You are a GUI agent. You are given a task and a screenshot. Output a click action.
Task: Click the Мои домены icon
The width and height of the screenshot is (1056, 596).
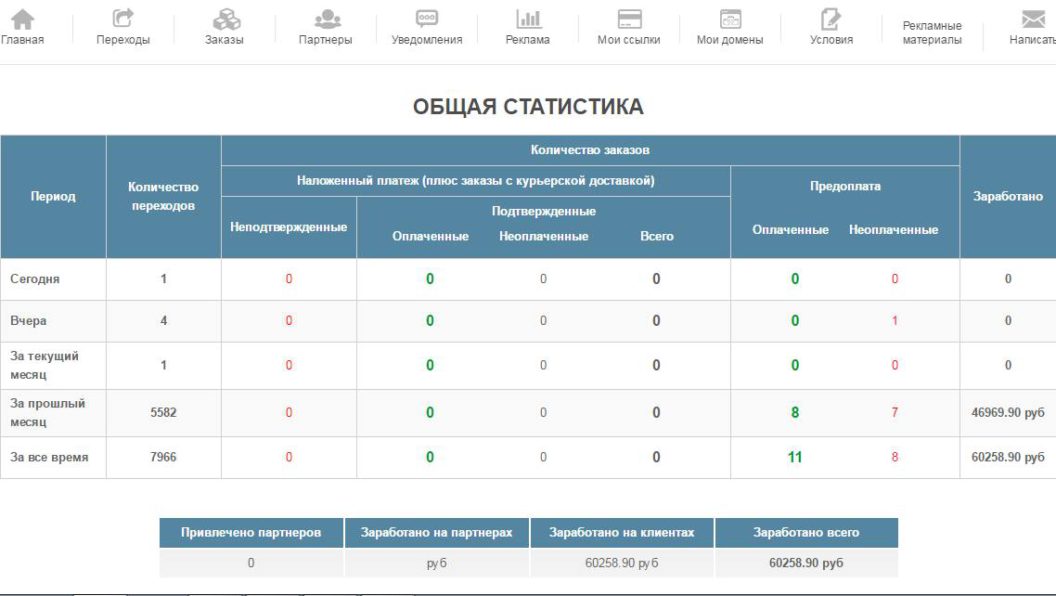pyautogui.click(x=730, y=19)
